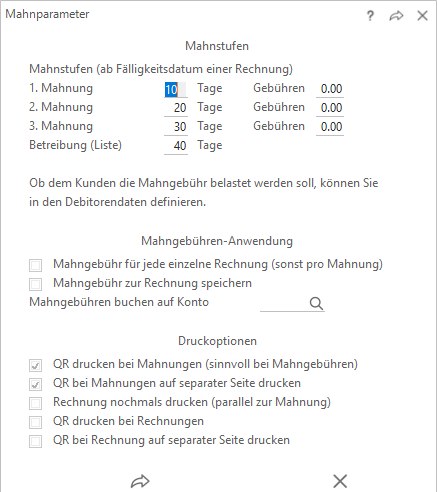
Task: Cancel with the bottom X icon
Action: coord(340,481)
